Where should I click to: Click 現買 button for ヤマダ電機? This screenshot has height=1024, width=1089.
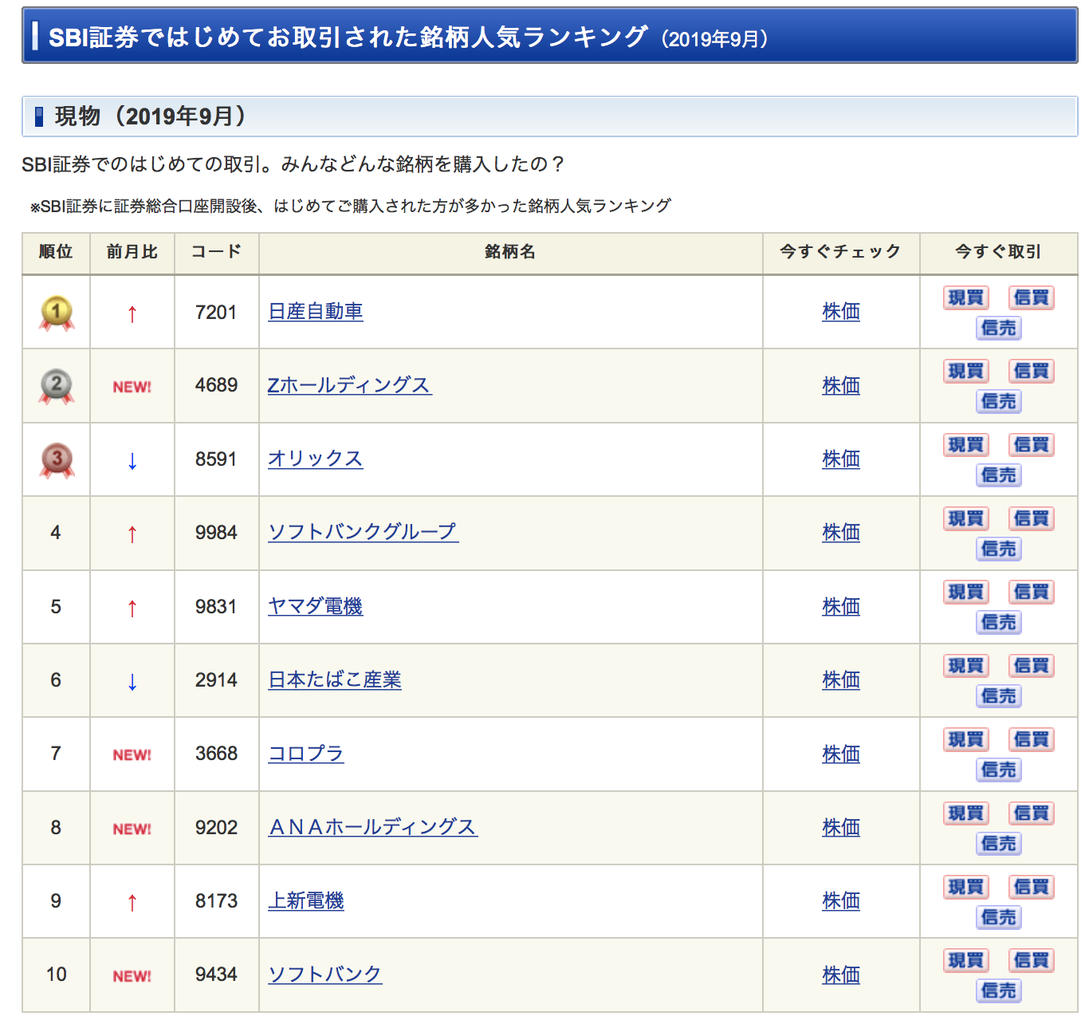click(965, 592)
